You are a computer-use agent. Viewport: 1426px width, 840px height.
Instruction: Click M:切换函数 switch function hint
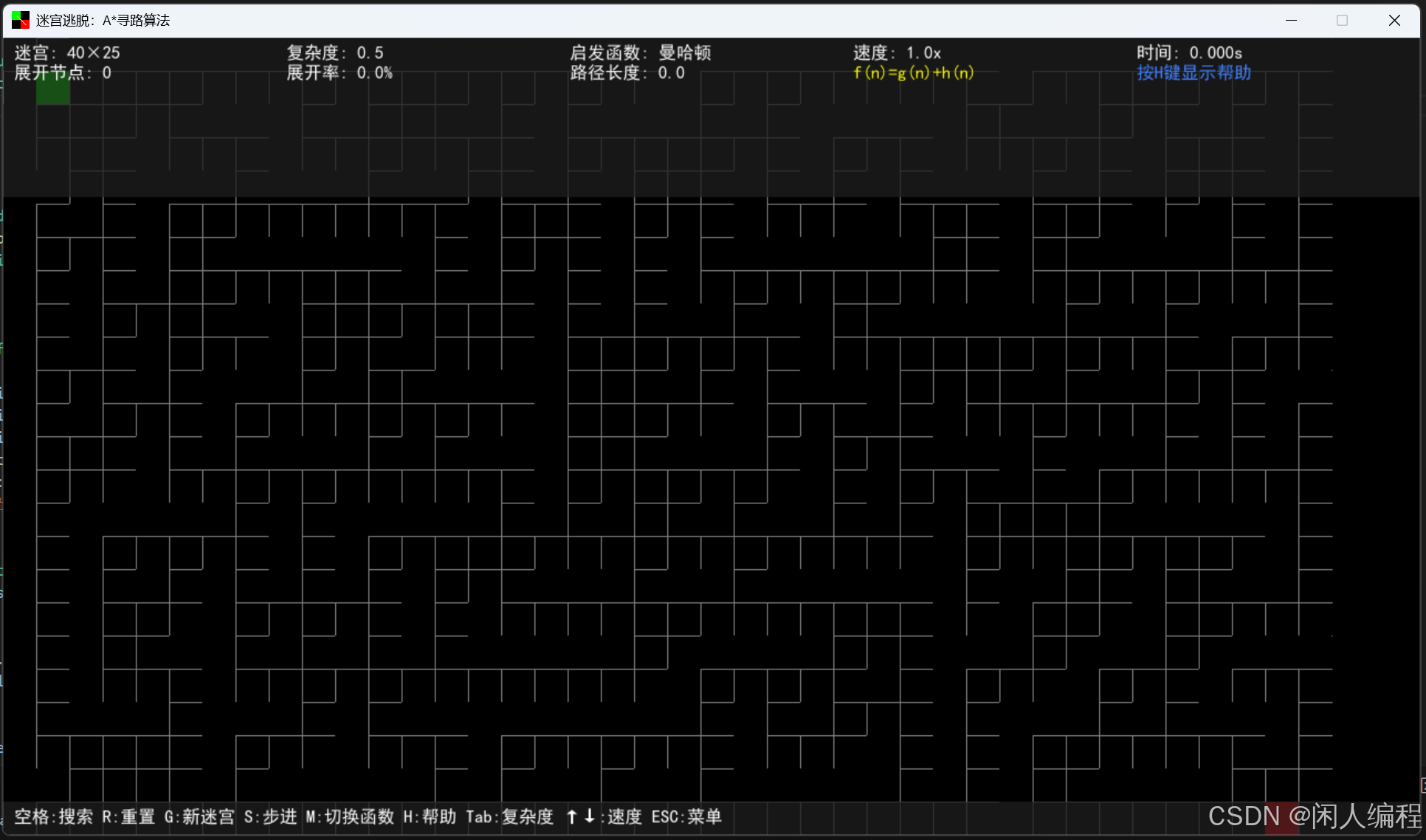tap(350, 817)
